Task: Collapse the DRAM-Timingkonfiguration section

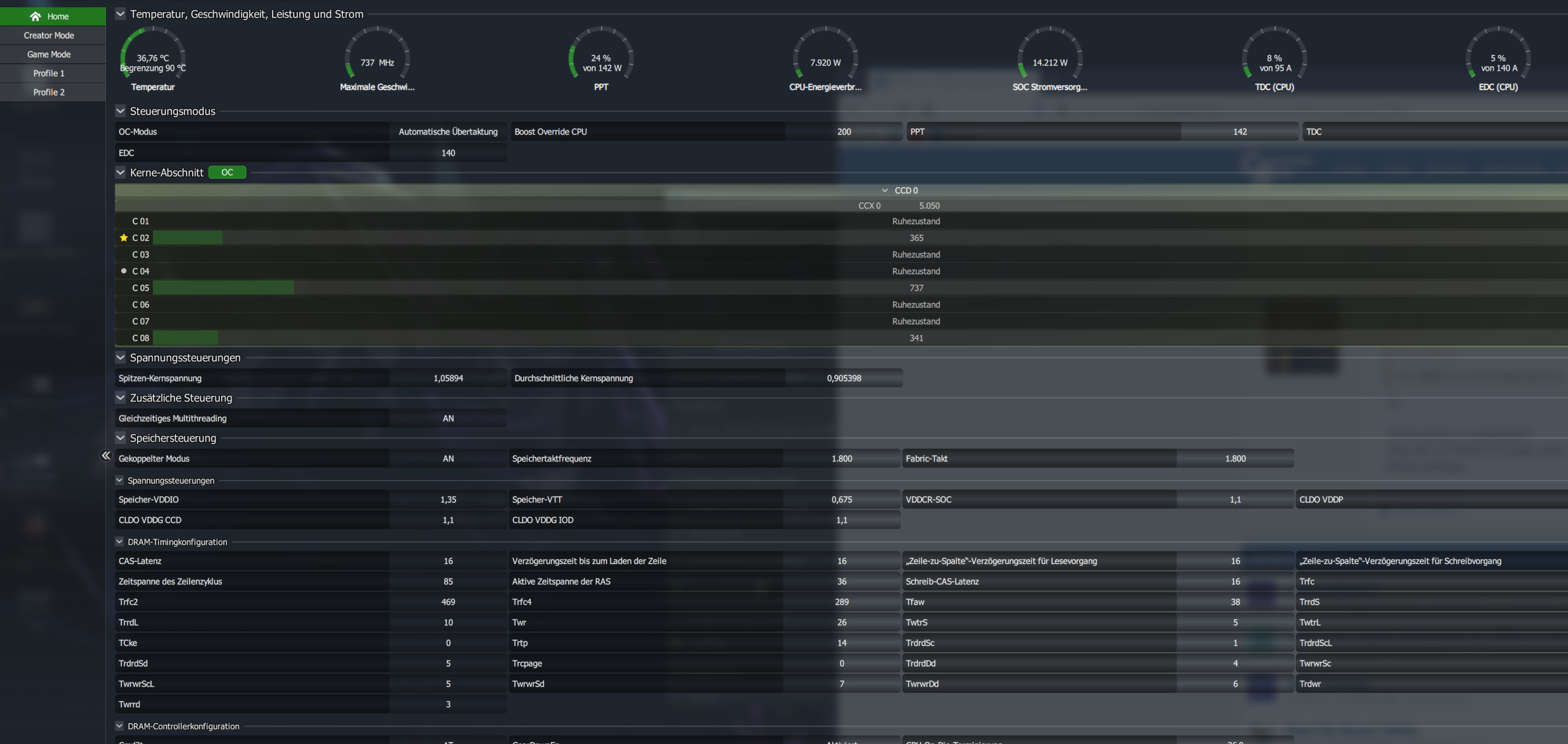Action: coord(119,542)
